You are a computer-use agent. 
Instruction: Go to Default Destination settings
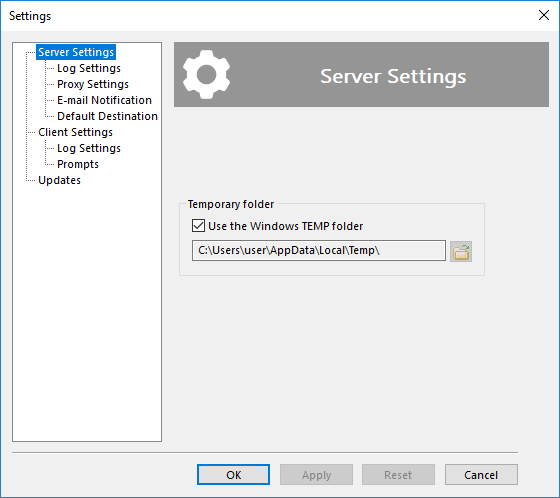tap(107, 116)
